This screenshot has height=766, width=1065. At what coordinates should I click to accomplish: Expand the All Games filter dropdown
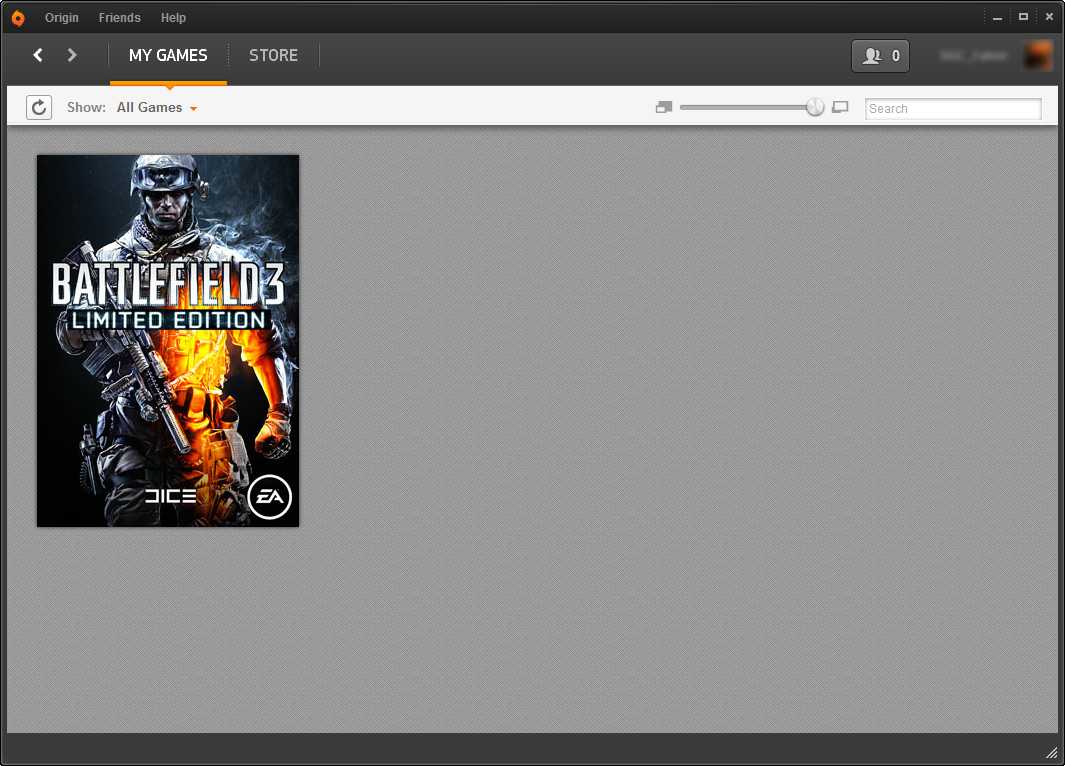157,107
